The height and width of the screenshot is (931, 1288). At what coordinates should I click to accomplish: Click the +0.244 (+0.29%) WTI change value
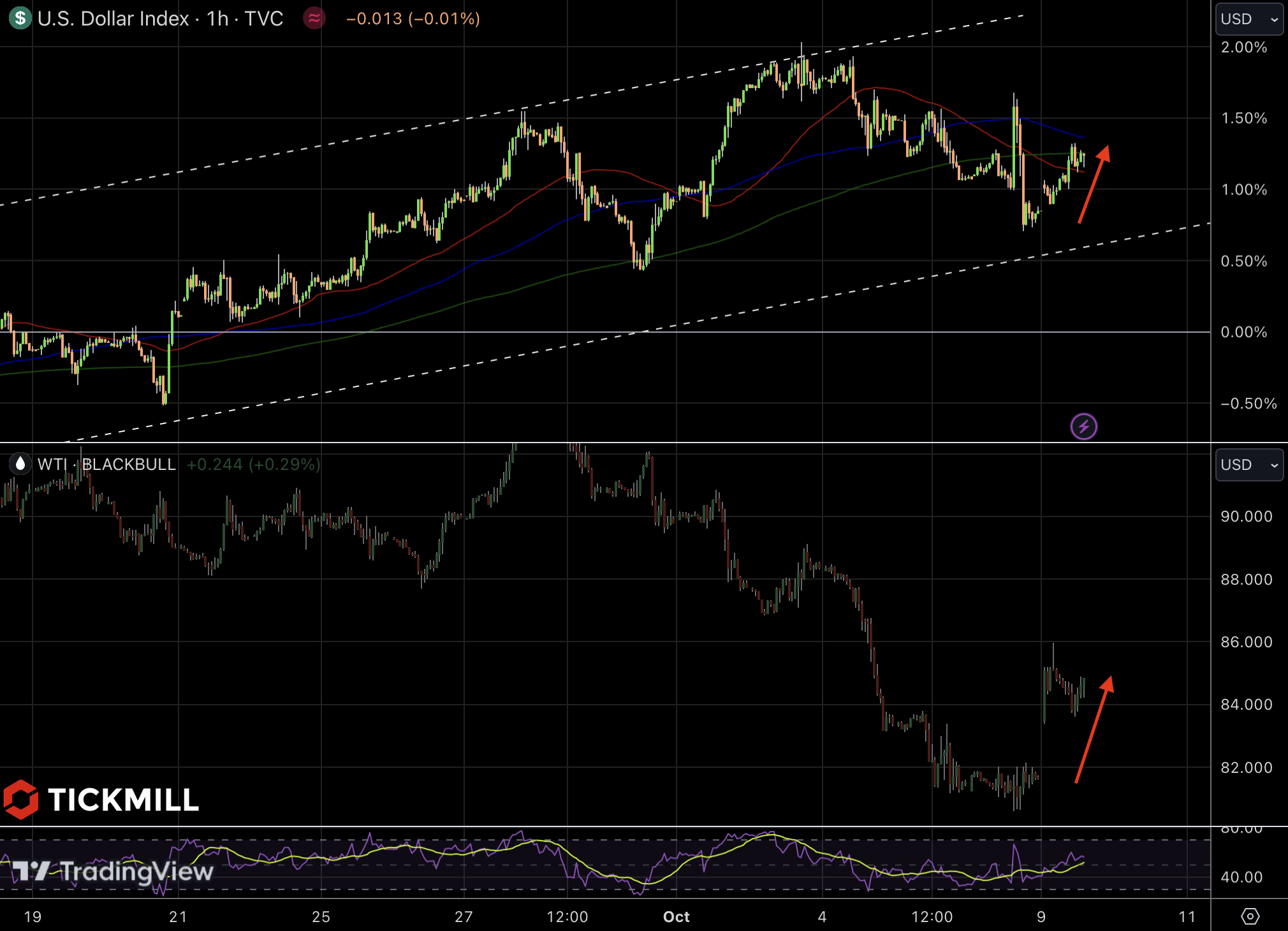coord(253,464)
